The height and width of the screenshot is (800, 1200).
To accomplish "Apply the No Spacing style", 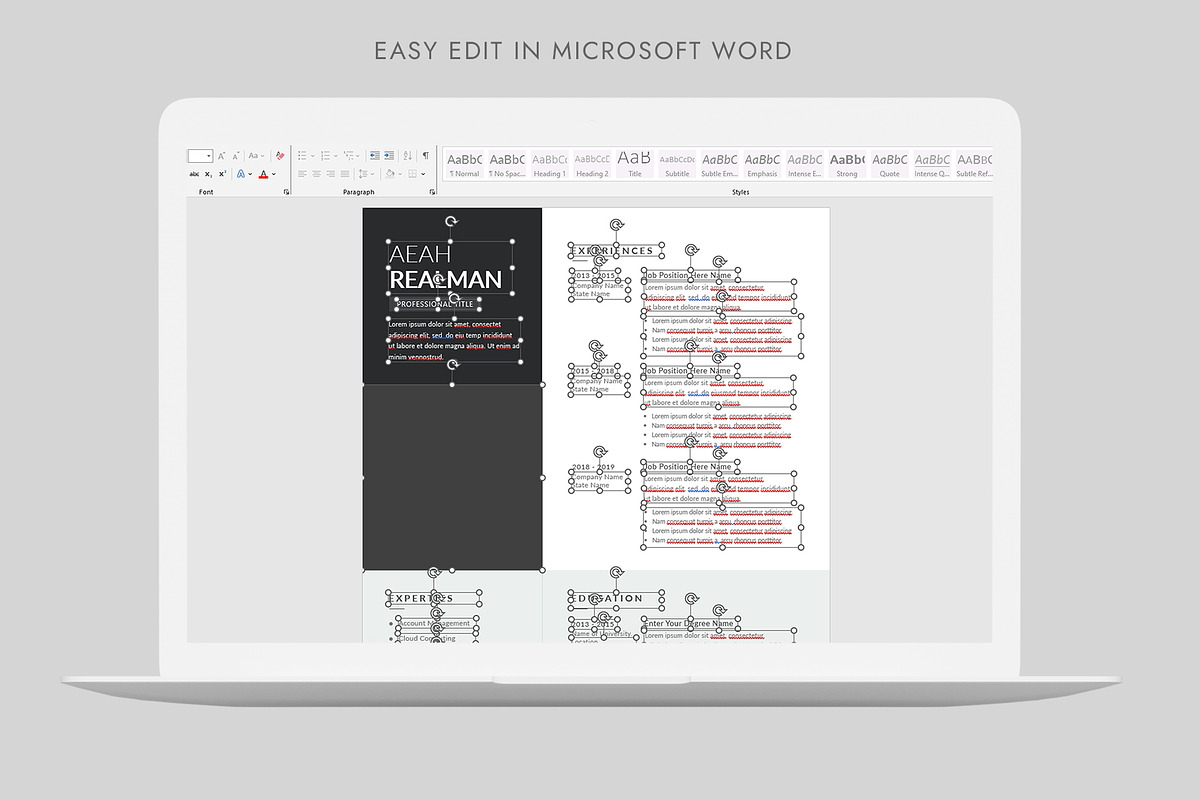I will [x=507, y=164].
